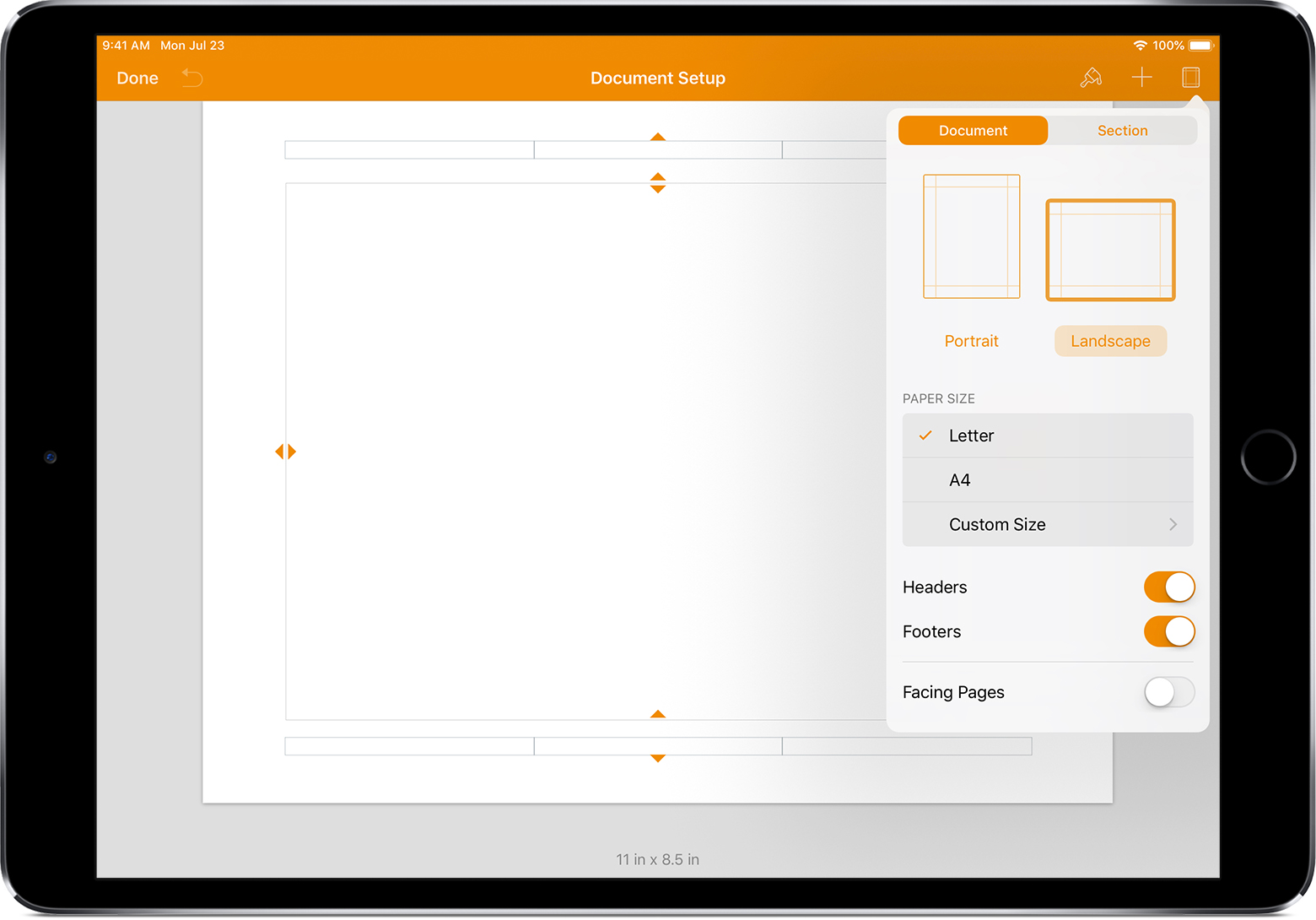Turn off the Headers switch

pos(1168,587)
